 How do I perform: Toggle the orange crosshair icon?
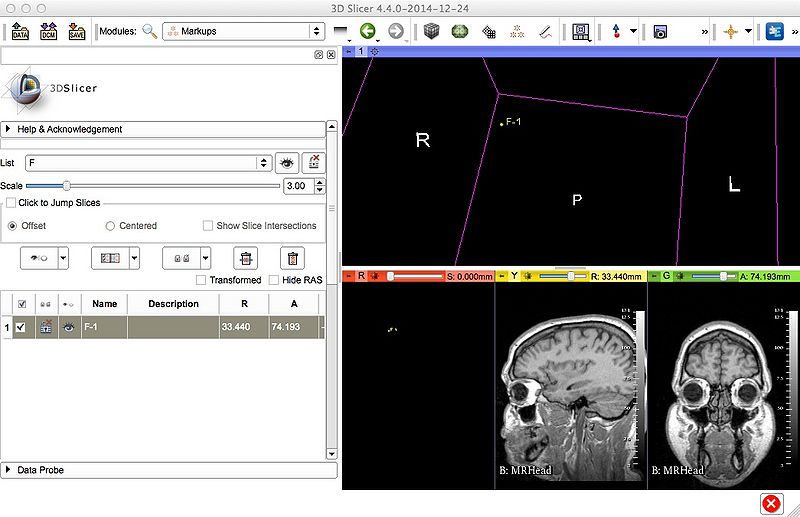click(731, 32)
